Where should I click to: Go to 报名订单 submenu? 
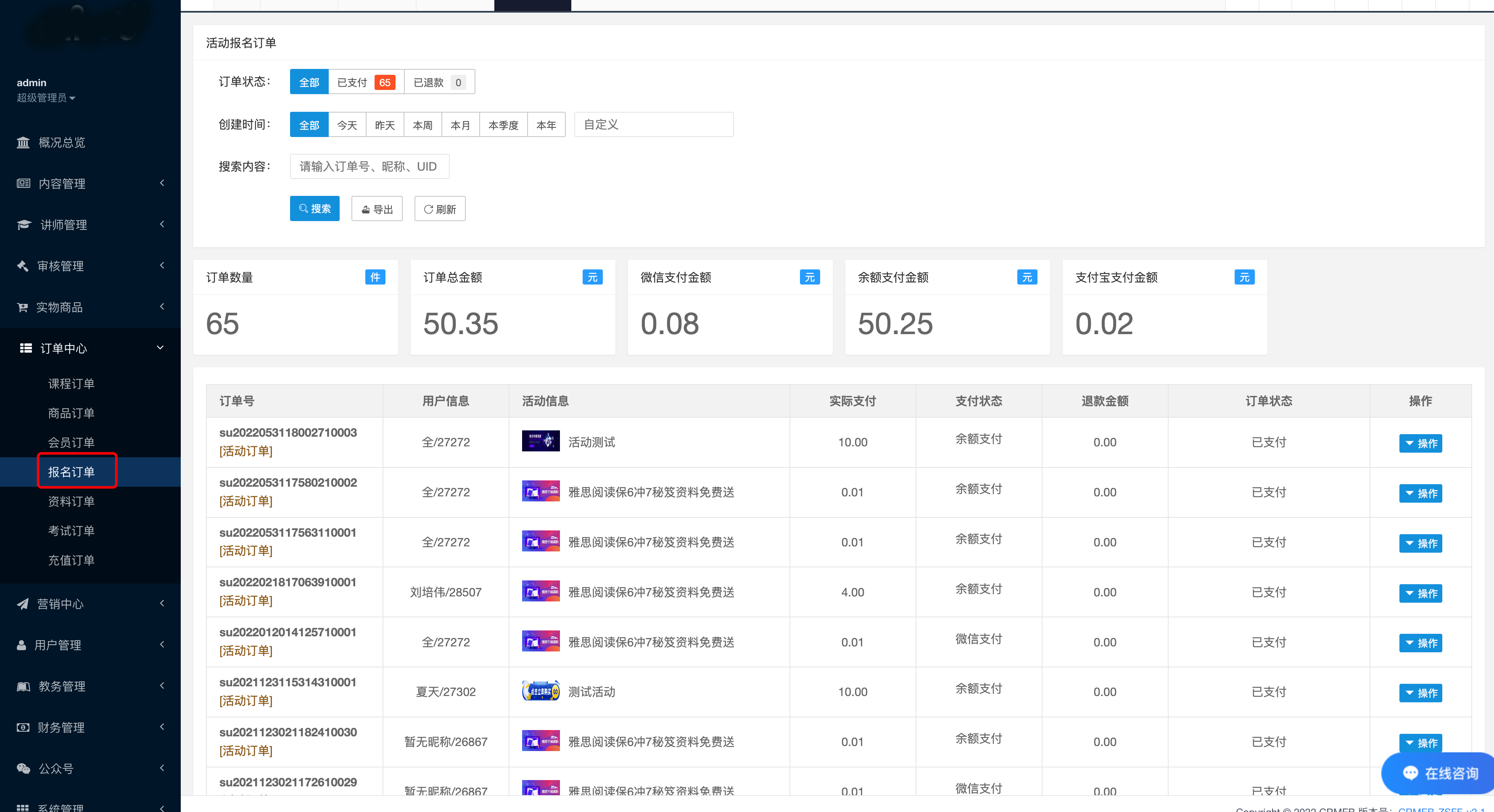(x=71, y=472)
